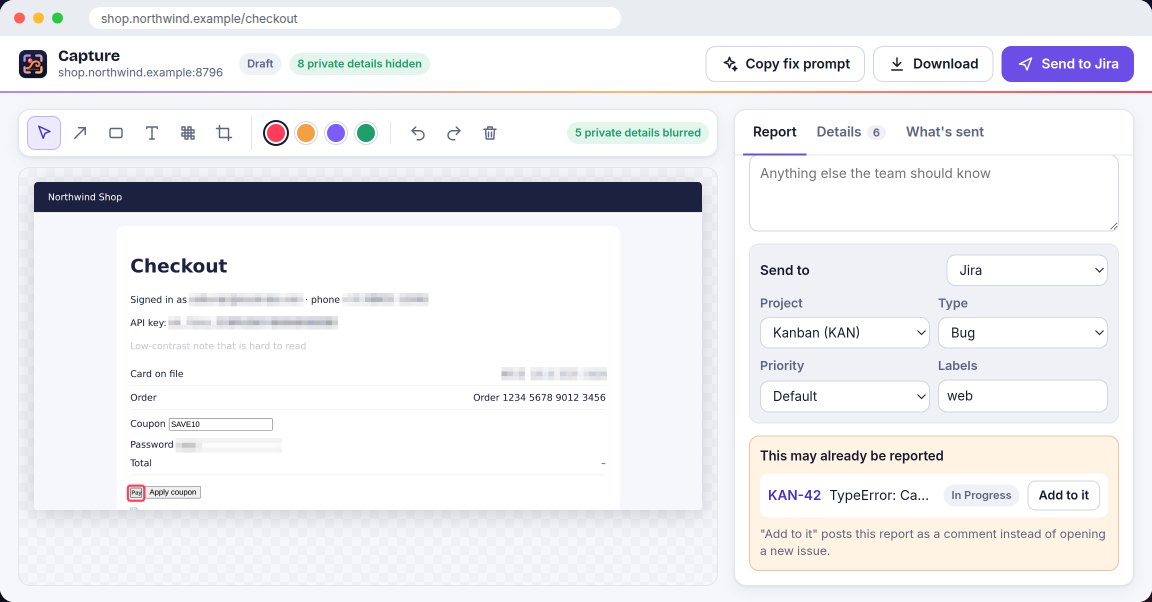Open the KAN-42 issue link
The width and height of the screenshot is (1152, 602).
(x=794, y=495)
